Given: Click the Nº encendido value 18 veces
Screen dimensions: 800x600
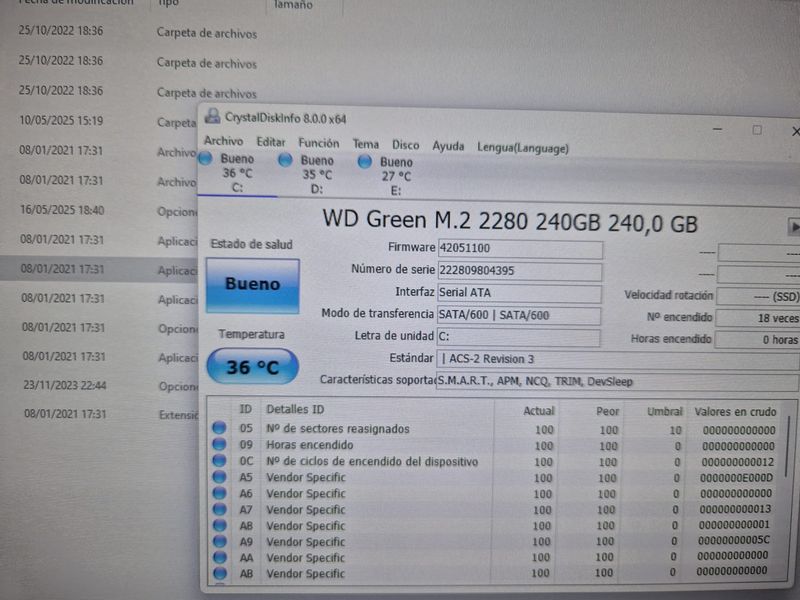Looking at the screenshot, I should [758, 318].
